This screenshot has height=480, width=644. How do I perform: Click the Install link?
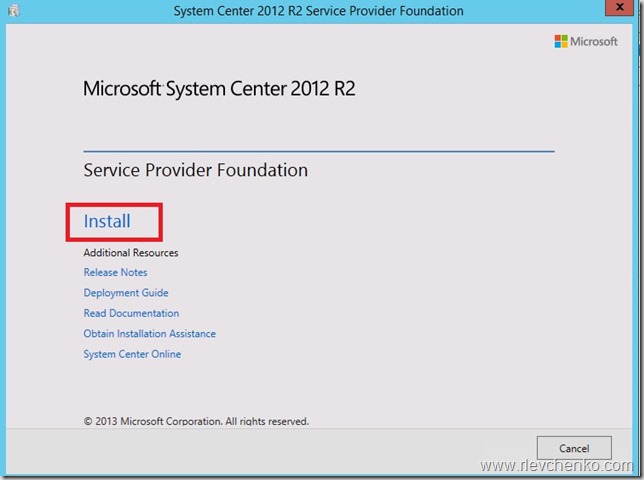tap(107, 221)
